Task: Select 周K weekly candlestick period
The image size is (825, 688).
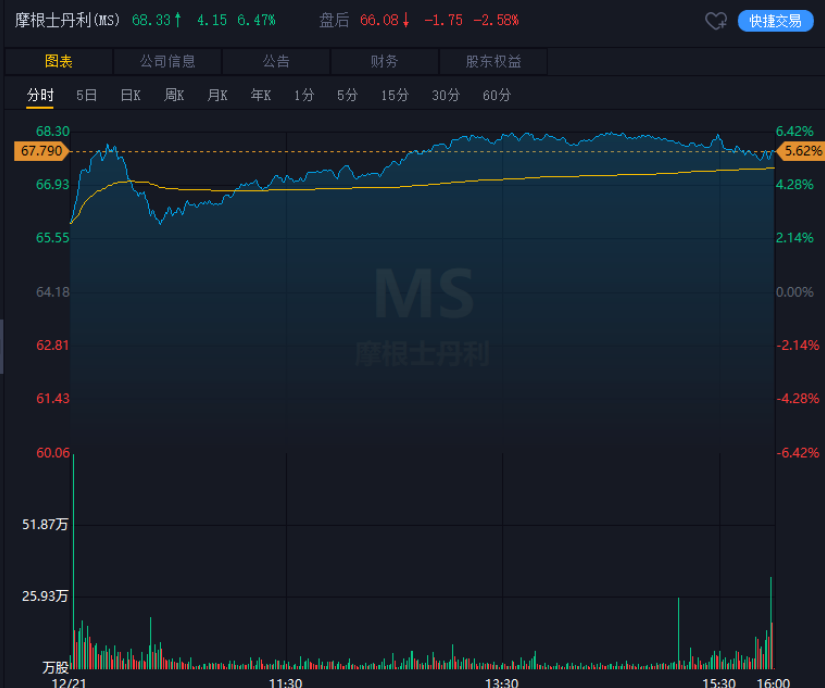Action: [x=174, y=96]
